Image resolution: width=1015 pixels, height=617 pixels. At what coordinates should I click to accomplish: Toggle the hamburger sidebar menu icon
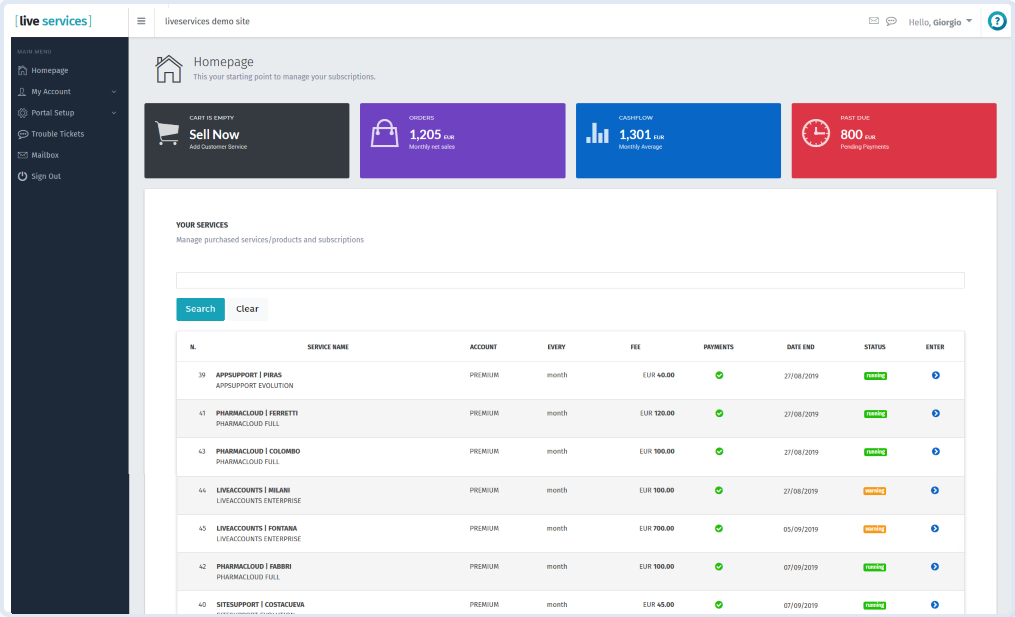point(141,21)
